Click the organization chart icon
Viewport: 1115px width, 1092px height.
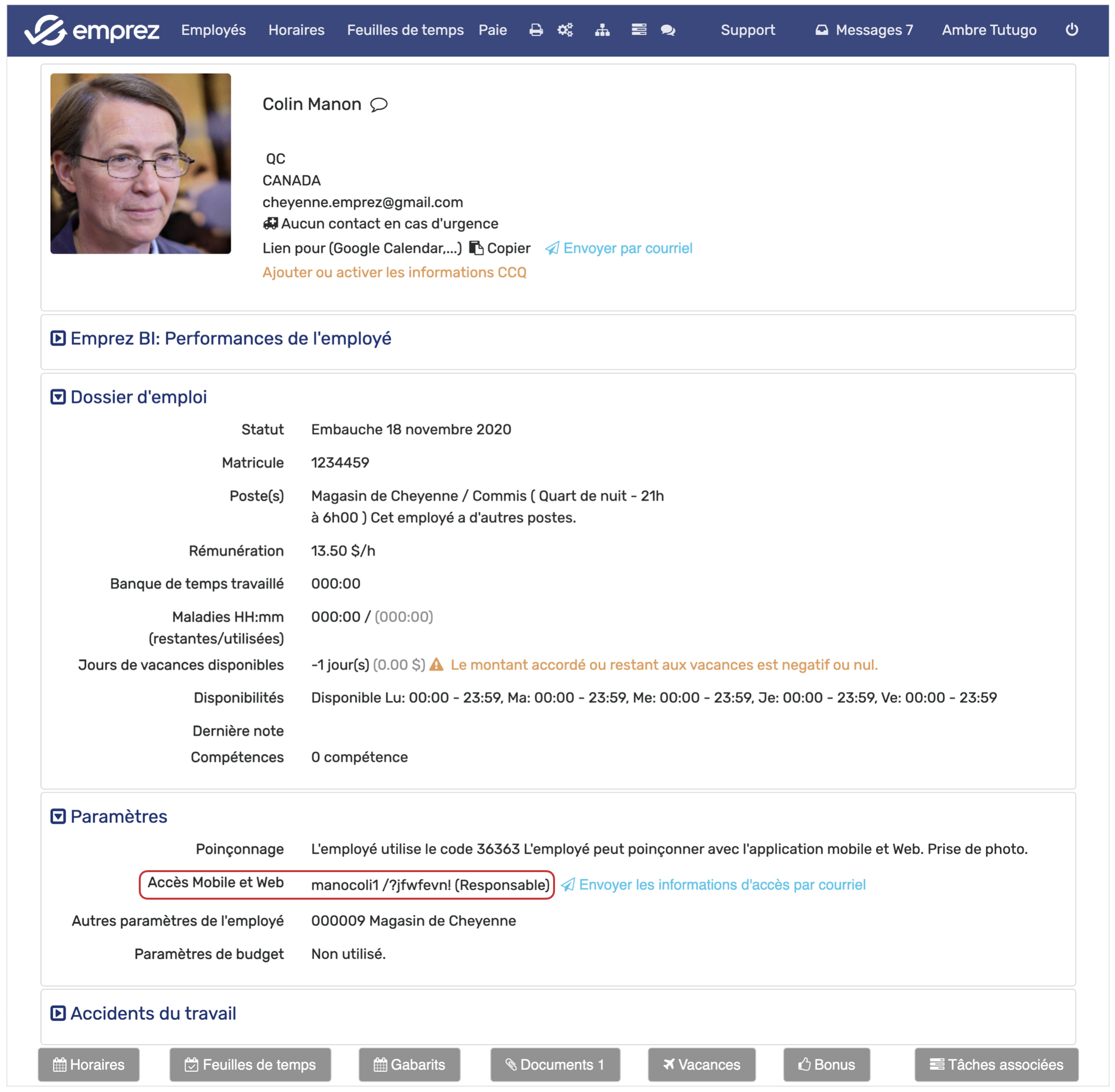[602, 30]
